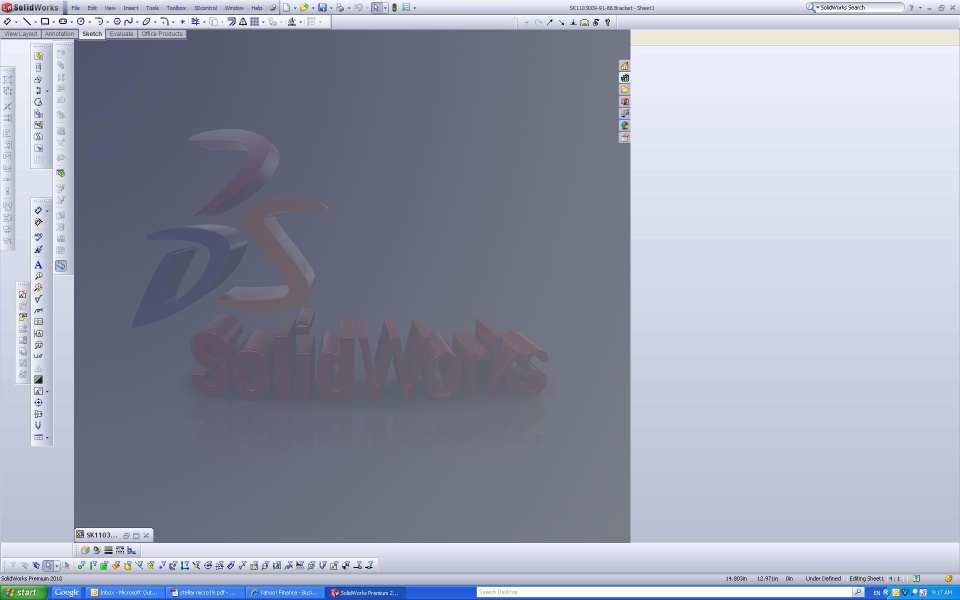Click the Center Mark annotation icon

click(38, 402)
